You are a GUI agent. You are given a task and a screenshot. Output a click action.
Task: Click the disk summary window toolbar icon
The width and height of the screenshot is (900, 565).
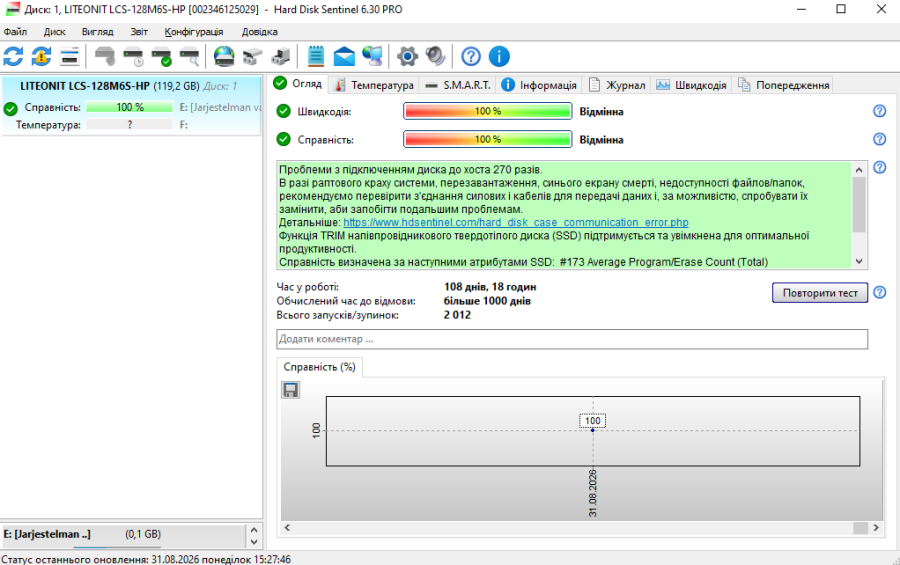click(69, 56)
